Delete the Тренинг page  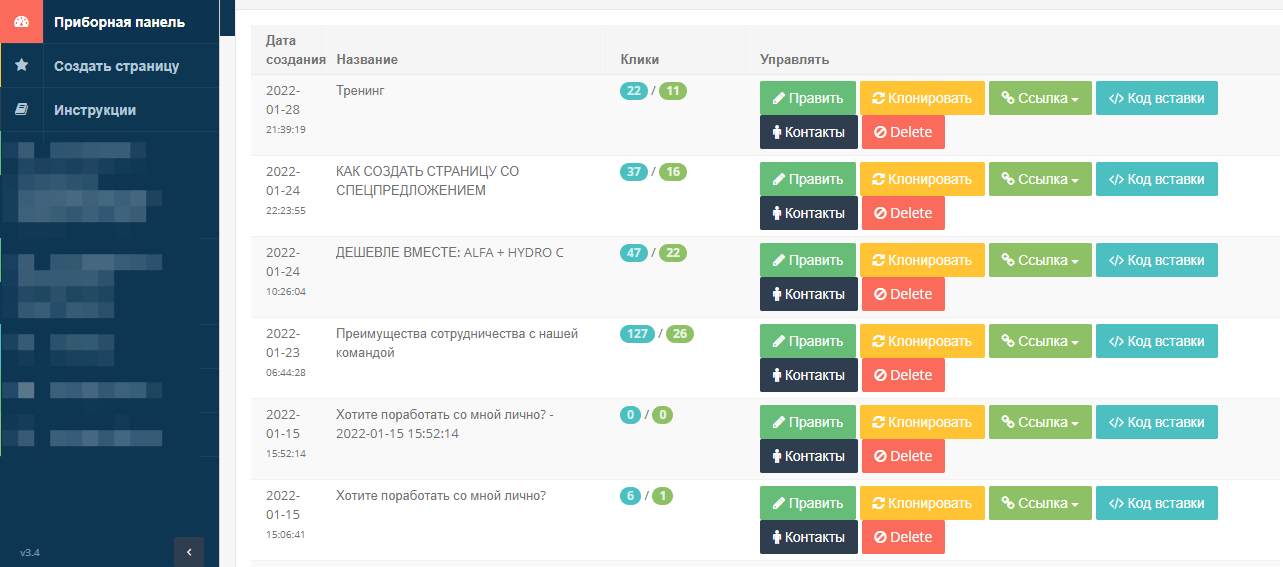pos(902,132)
